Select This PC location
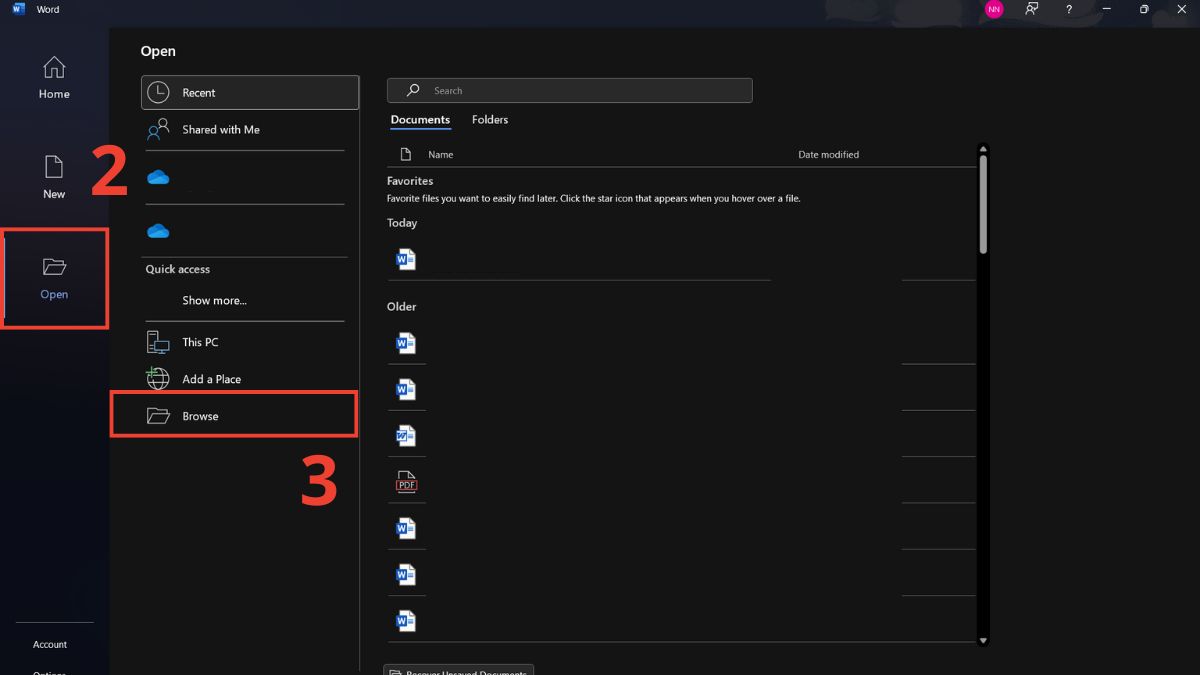Viewport: 1200px width, 675px height. tap(200, 342)
